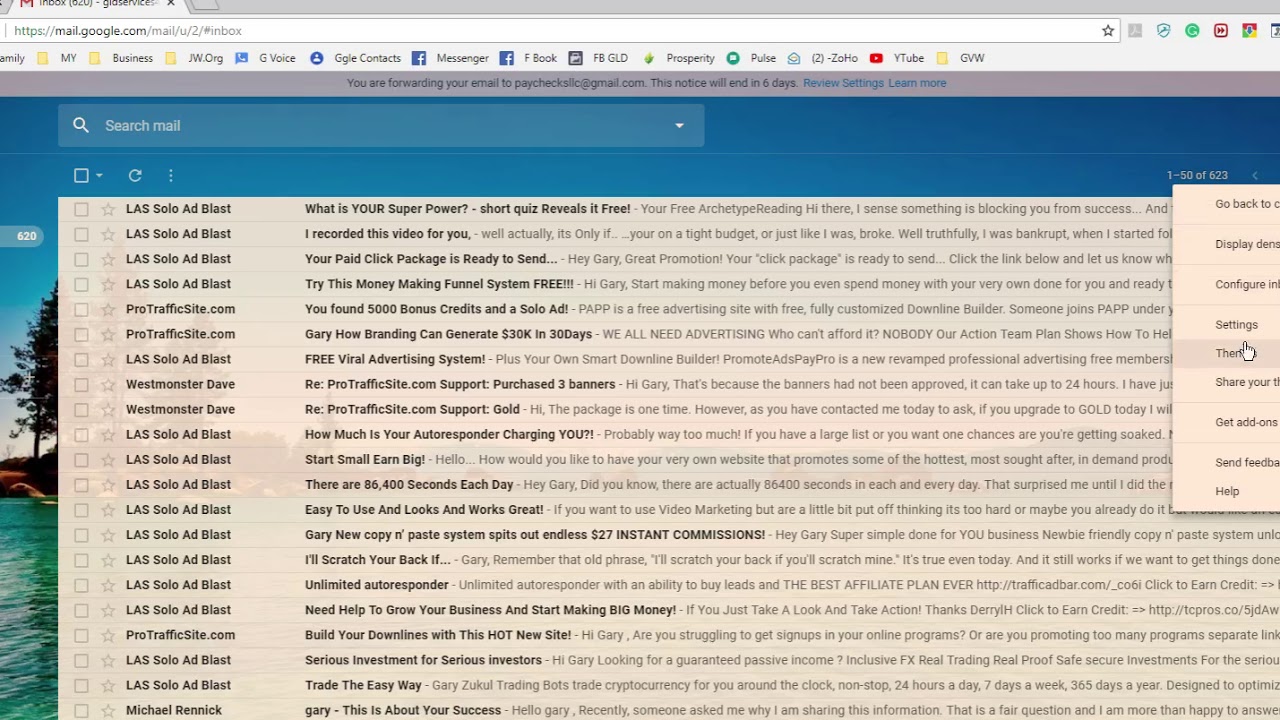
Task: Select the 'Re: ProTrafficSite.com Support: Gold' email checkbox
Action: 81,409
